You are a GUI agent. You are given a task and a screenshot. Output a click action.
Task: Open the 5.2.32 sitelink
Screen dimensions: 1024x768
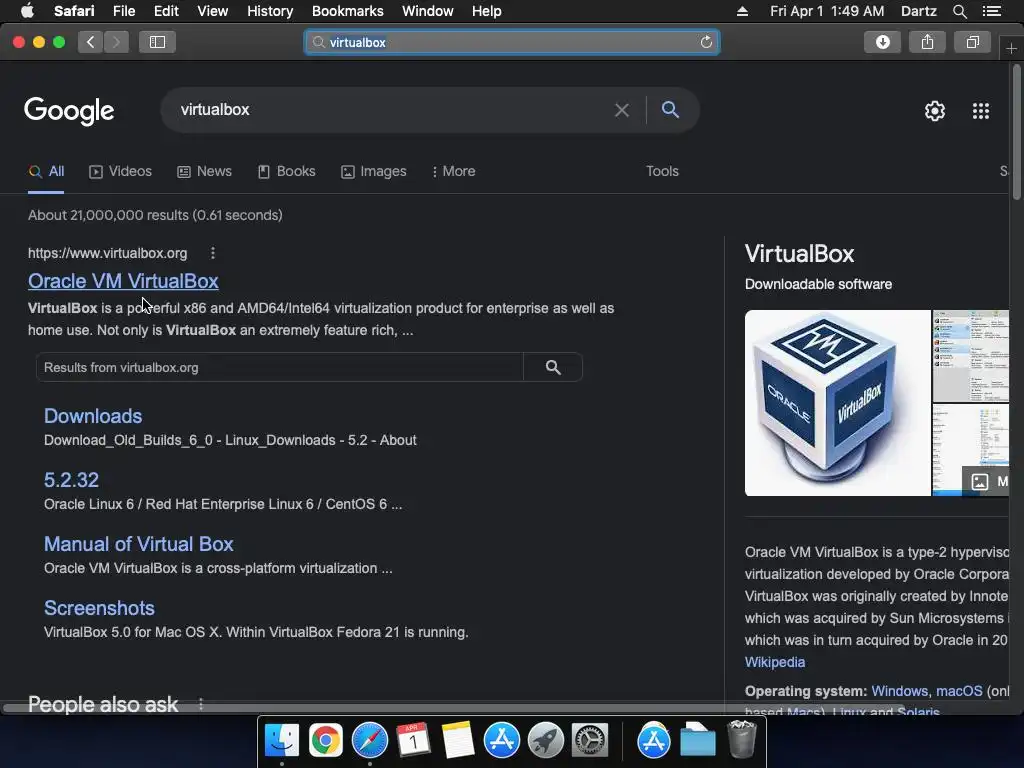[71, 480]
